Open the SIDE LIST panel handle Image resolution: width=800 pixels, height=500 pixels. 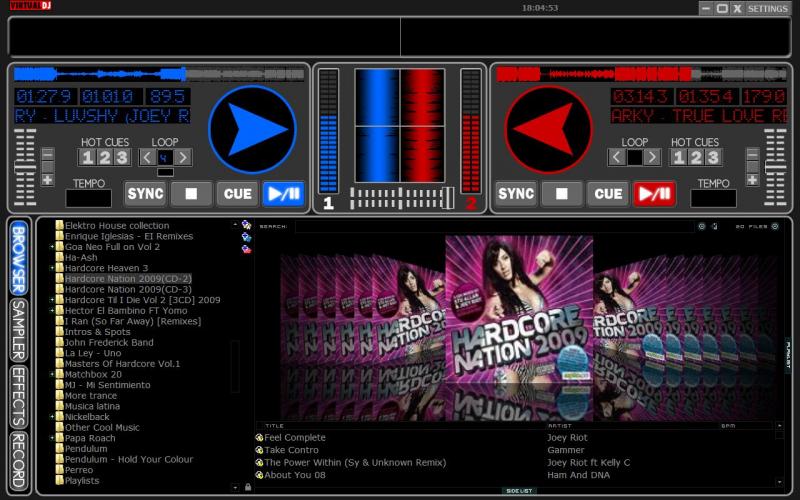[x=519, y=491]
